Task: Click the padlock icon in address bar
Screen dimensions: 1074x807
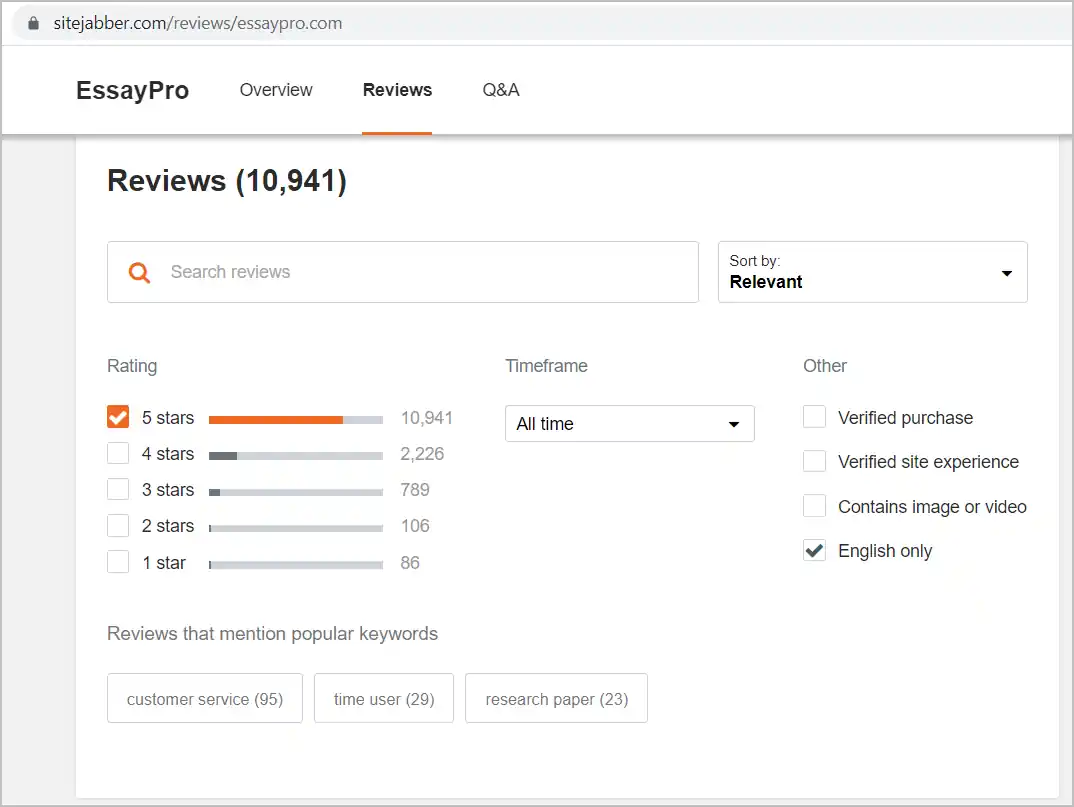Action: [x=33, y=23]
